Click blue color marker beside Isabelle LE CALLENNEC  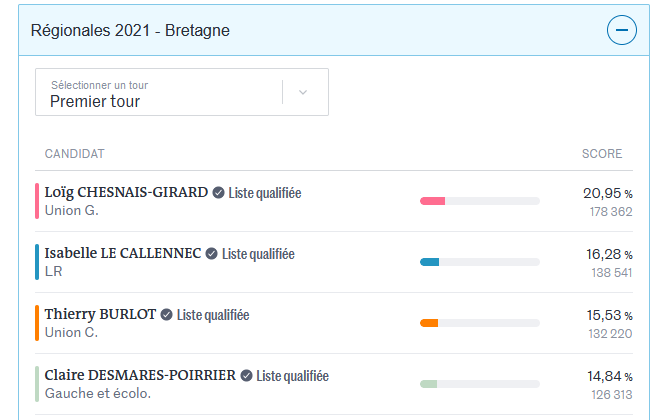[37, 262]
